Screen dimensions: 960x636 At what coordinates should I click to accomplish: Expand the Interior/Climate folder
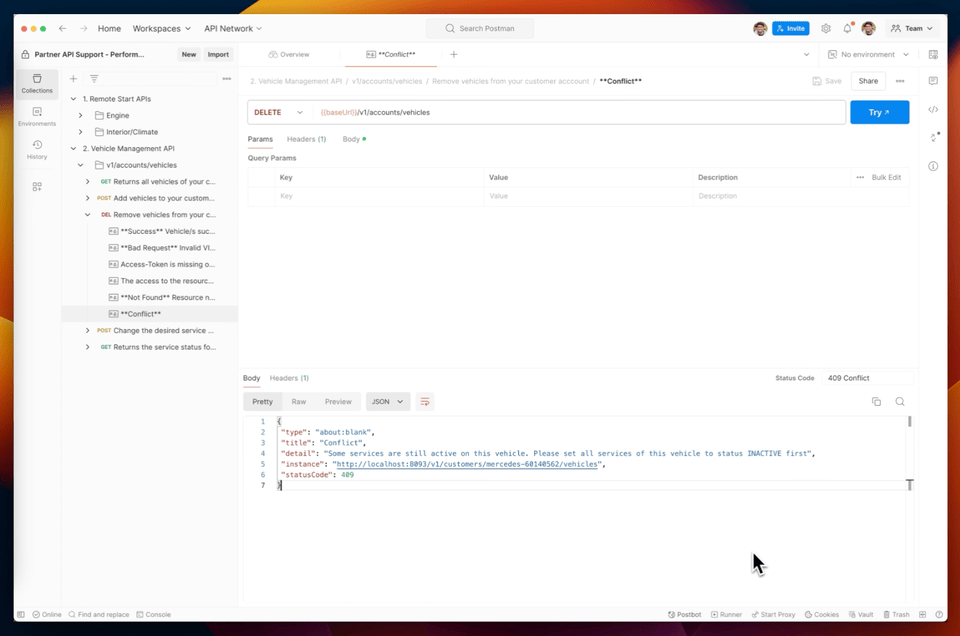tap(80, 132)
